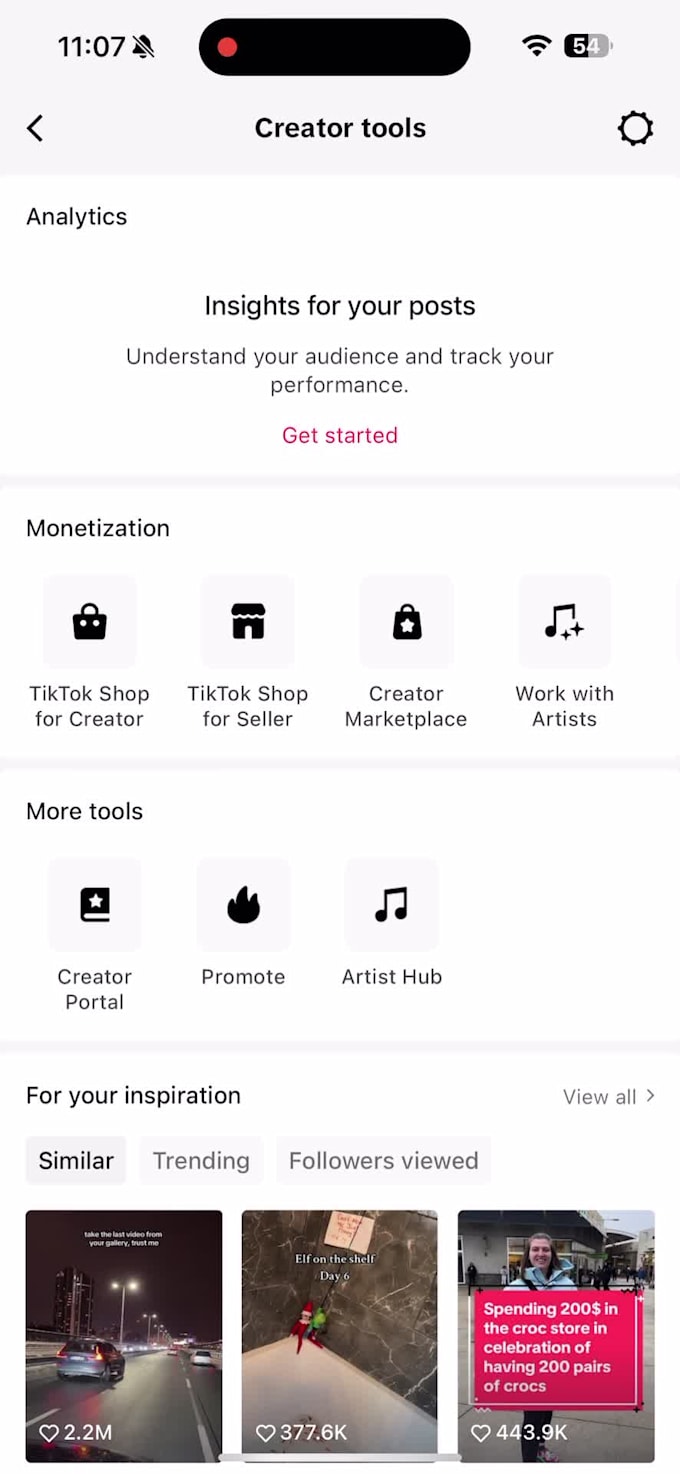
Task: Tap the battery indicator showing 54 percent
Action: (585, 45)
